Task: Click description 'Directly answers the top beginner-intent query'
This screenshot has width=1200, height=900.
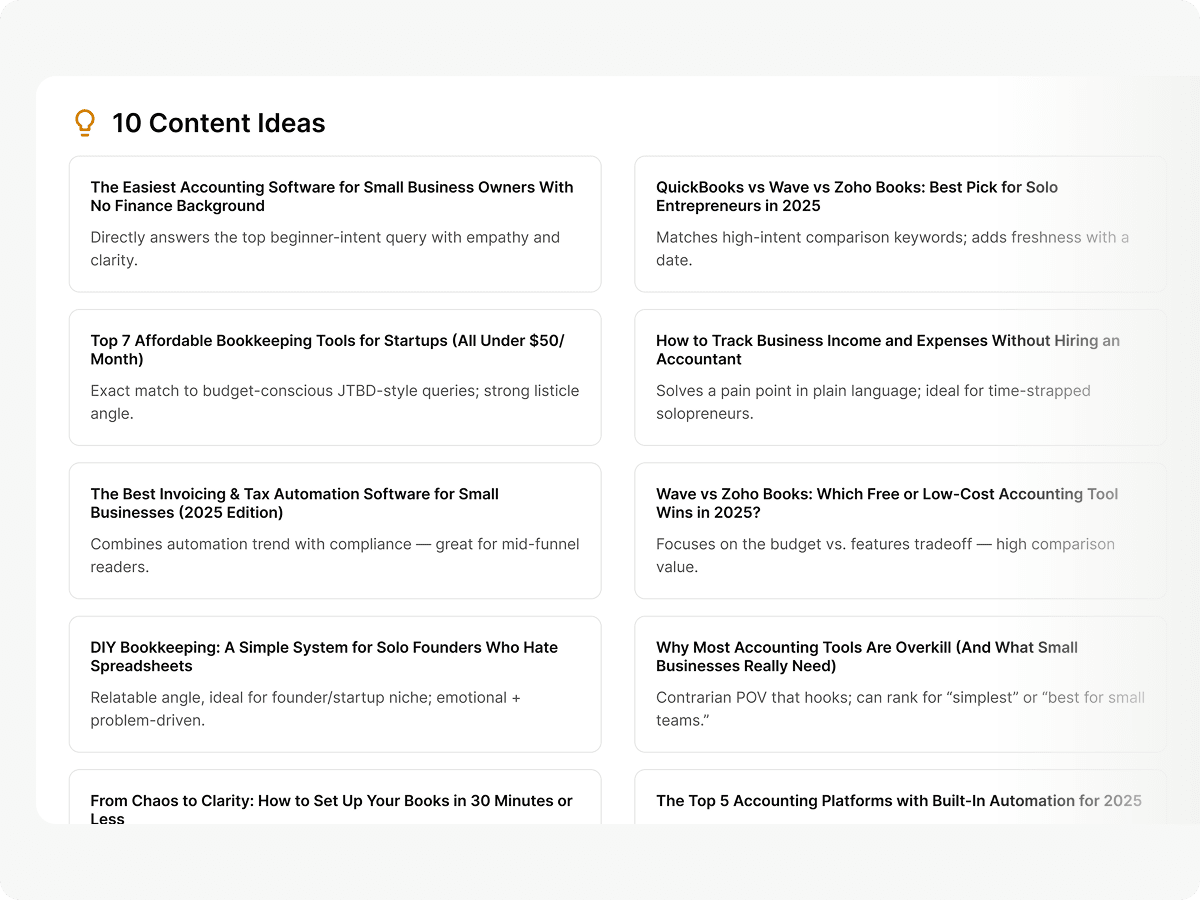Action: pos(324,249)
